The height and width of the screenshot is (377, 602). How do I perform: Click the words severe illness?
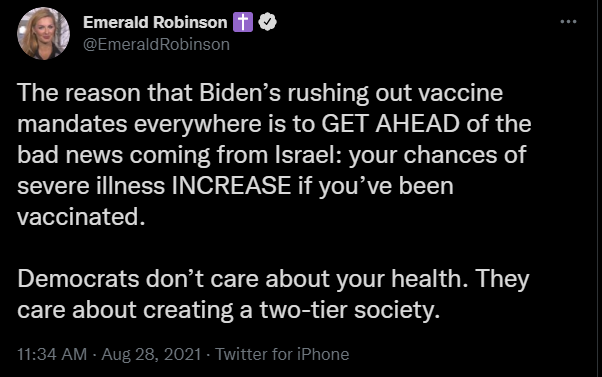(91, 186)
